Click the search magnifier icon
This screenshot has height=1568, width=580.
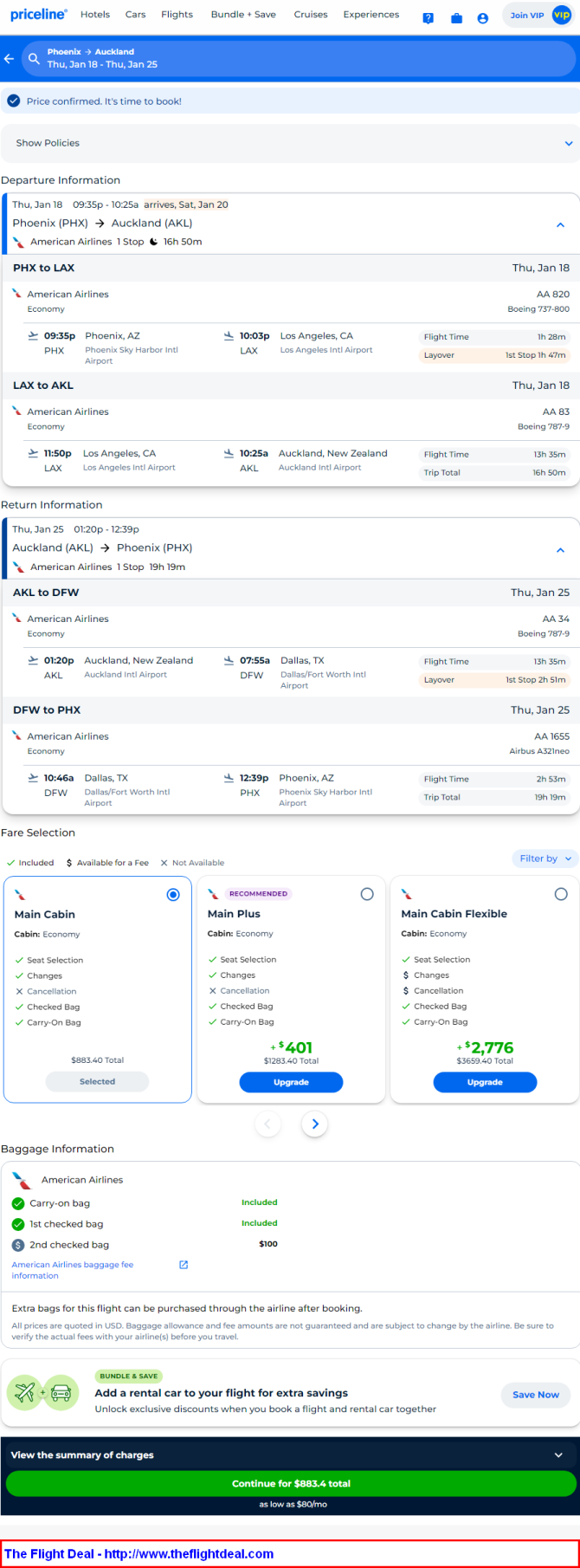tap(34, 58)
